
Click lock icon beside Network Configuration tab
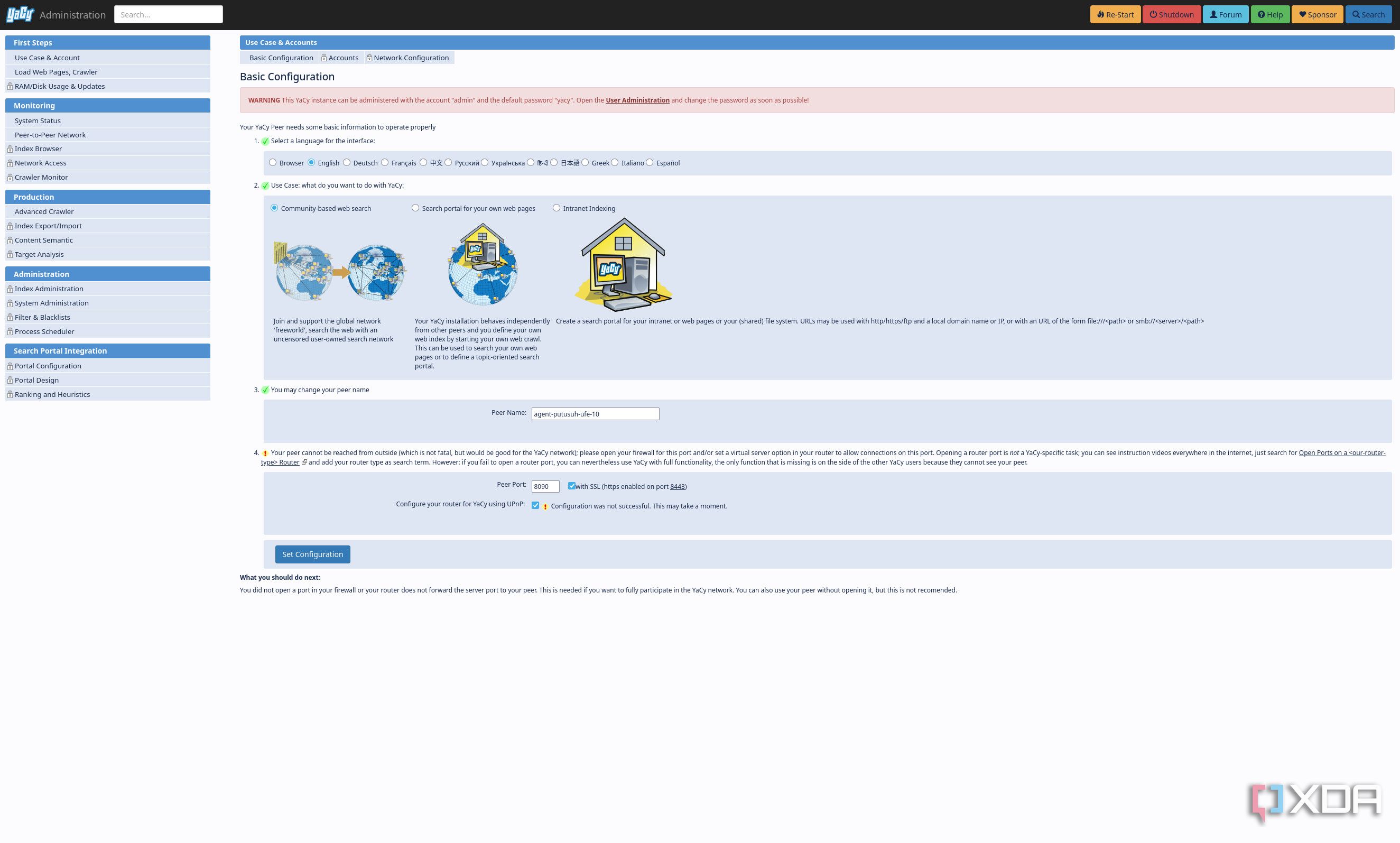click(x=369, y=58)
